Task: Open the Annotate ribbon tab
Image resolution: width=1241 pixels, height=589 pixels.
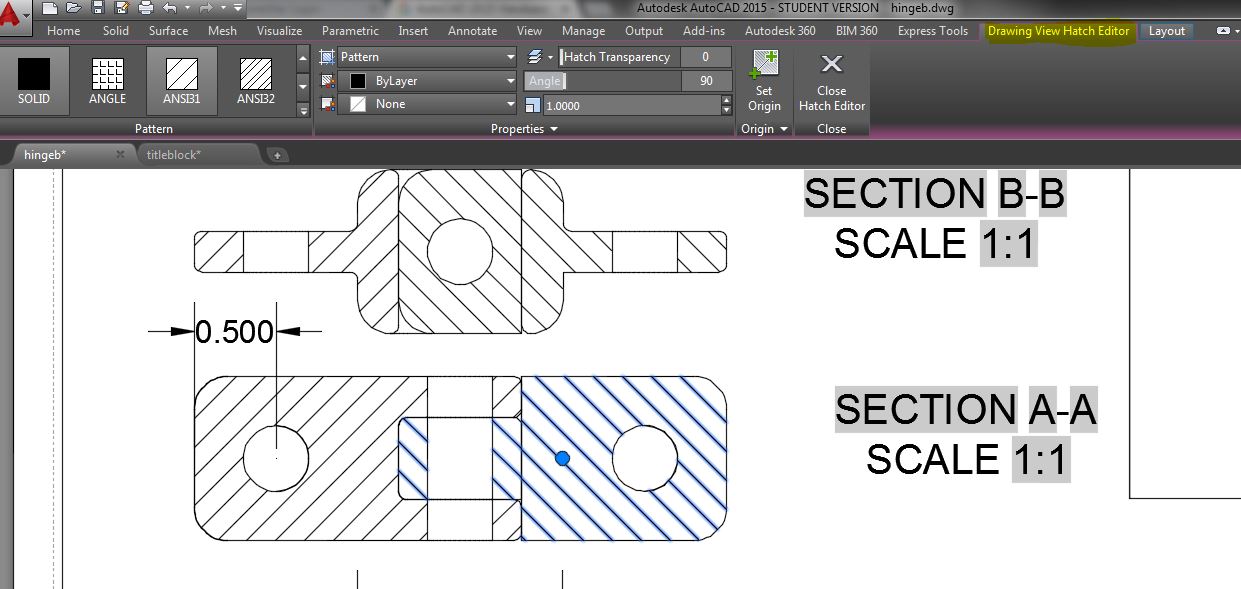Action: 472,31
